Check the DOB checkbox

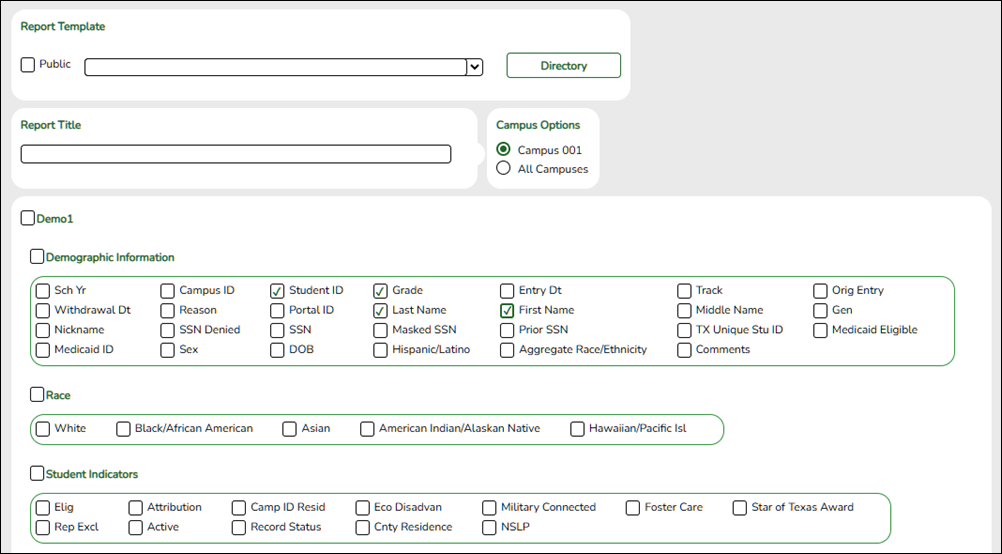tap(277, 350)
